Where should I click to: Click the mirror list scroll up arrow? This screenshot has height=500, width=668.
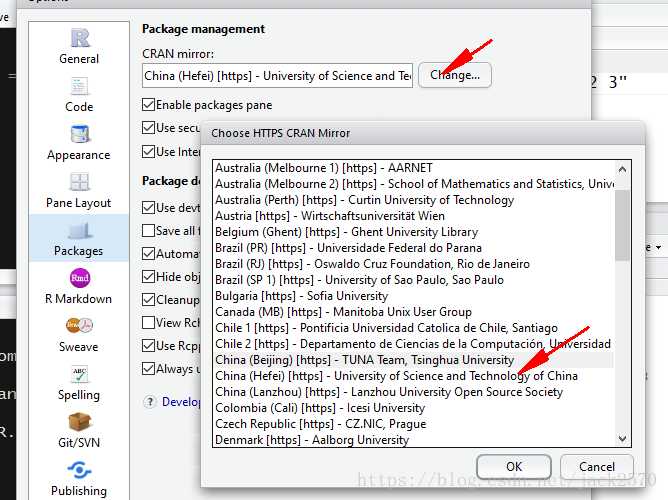622,169
